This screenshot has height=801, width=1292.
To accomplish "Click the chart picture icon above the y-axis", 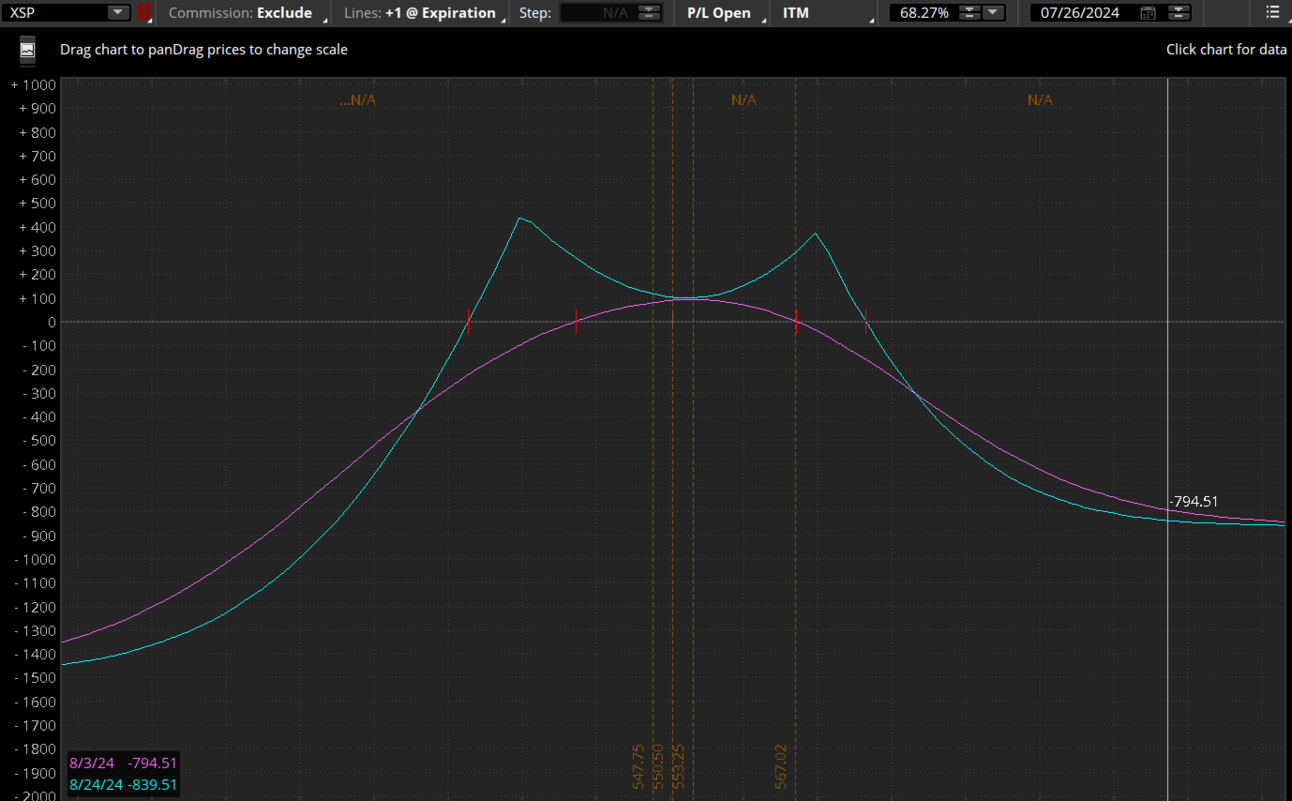I will [x=27, y=50].
